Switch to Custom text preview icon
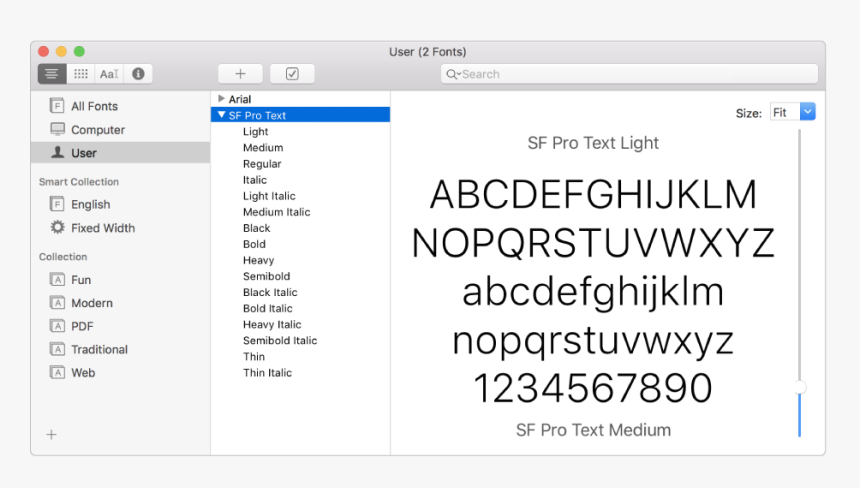 [109, 73]
